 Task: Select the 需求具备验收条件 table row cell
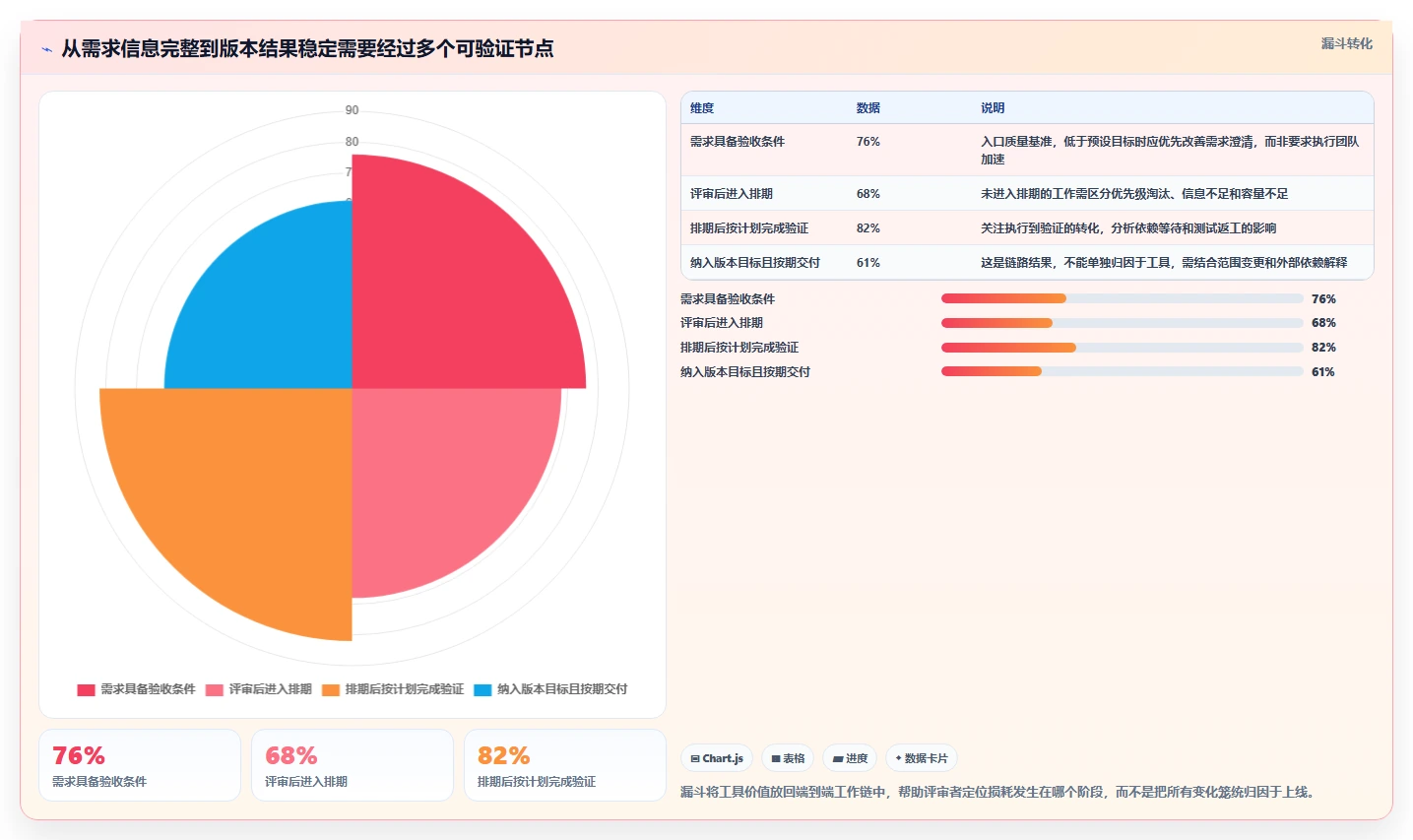coord(738,142)
